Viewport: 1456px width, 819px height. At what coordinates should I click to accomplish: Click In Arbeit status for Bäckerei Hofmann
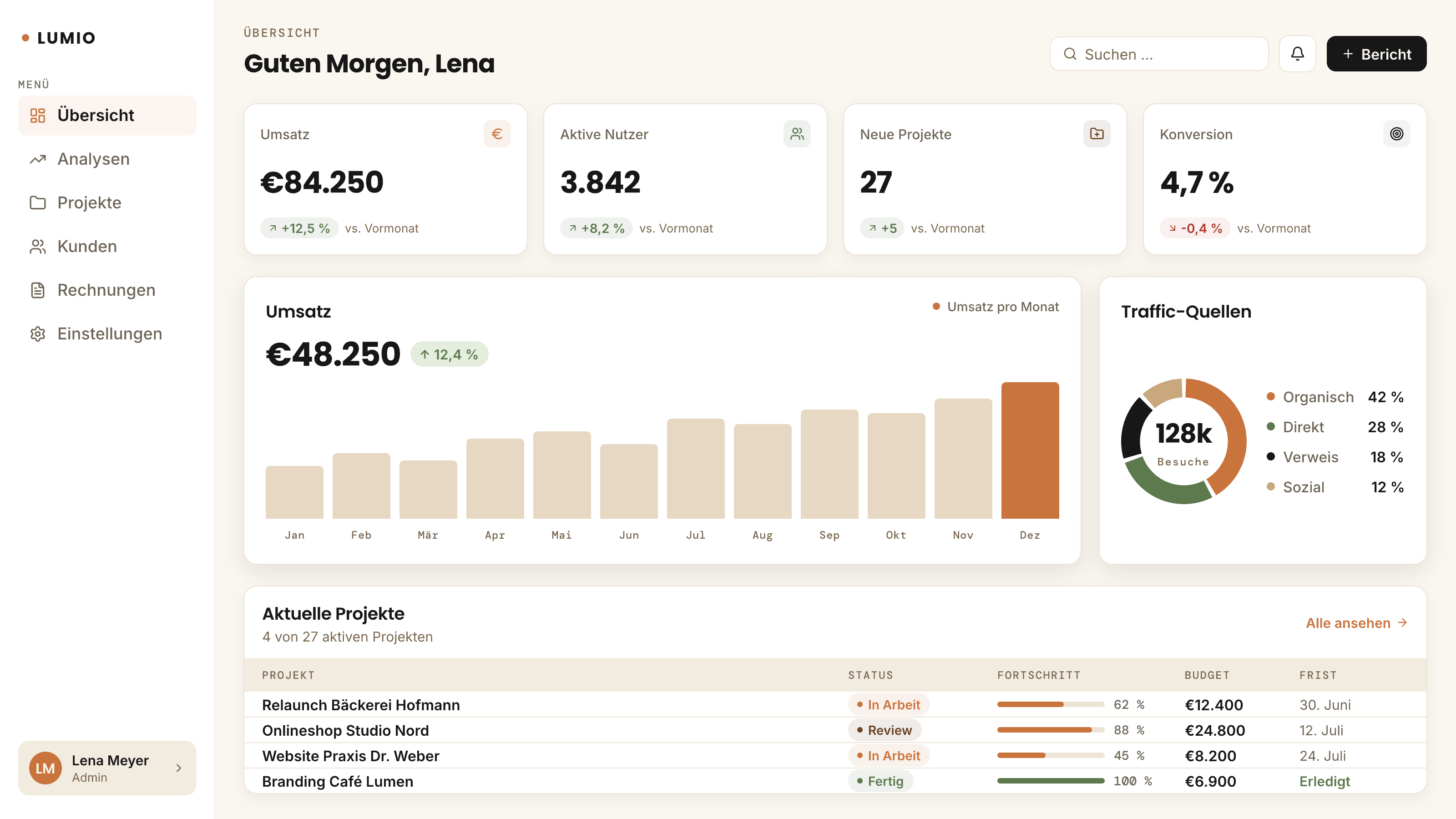point(889,705)
